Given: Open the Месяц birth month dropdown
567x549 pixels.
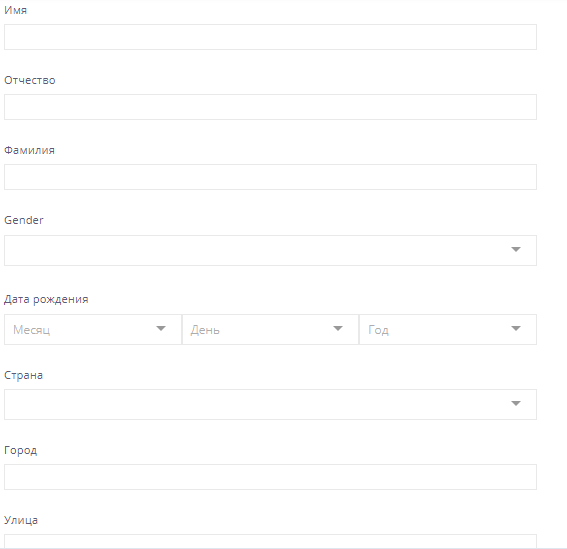Looking at the screenshot, I should click(93, 329).
